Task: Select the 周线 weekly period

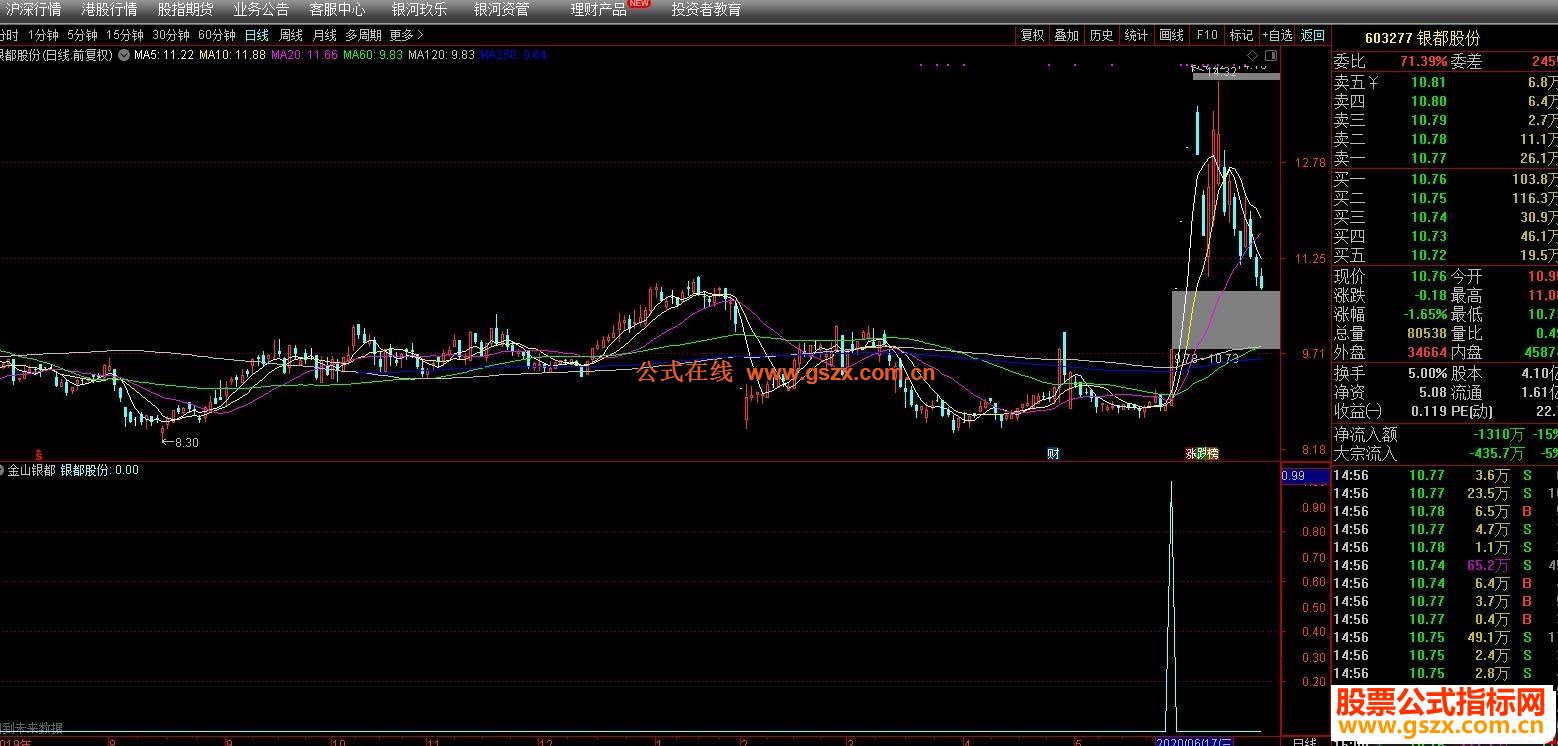Action: pyautogui.click(x=291, y=35)
